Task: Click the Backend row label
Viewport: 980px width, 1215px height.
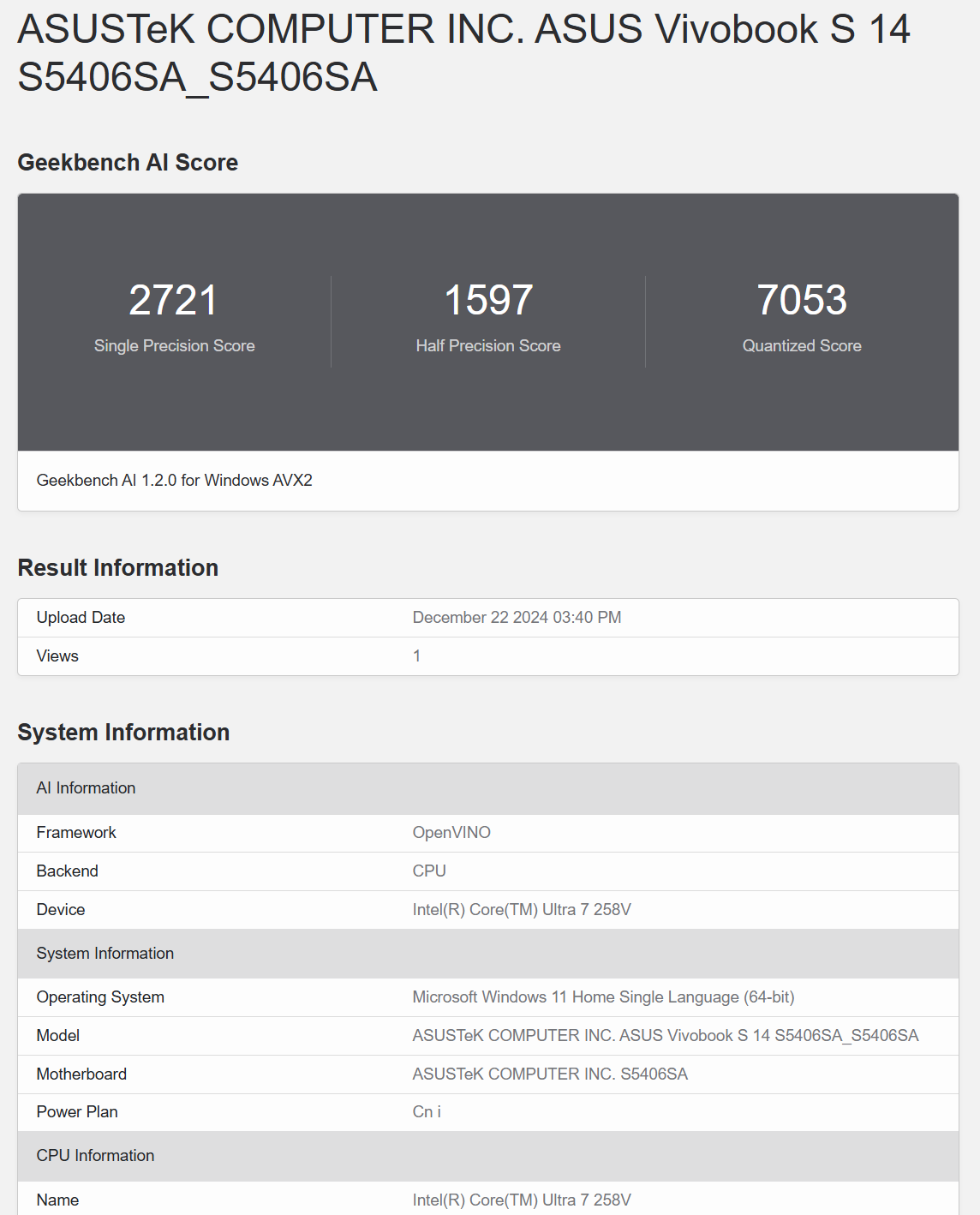Action: pos(68,871)
